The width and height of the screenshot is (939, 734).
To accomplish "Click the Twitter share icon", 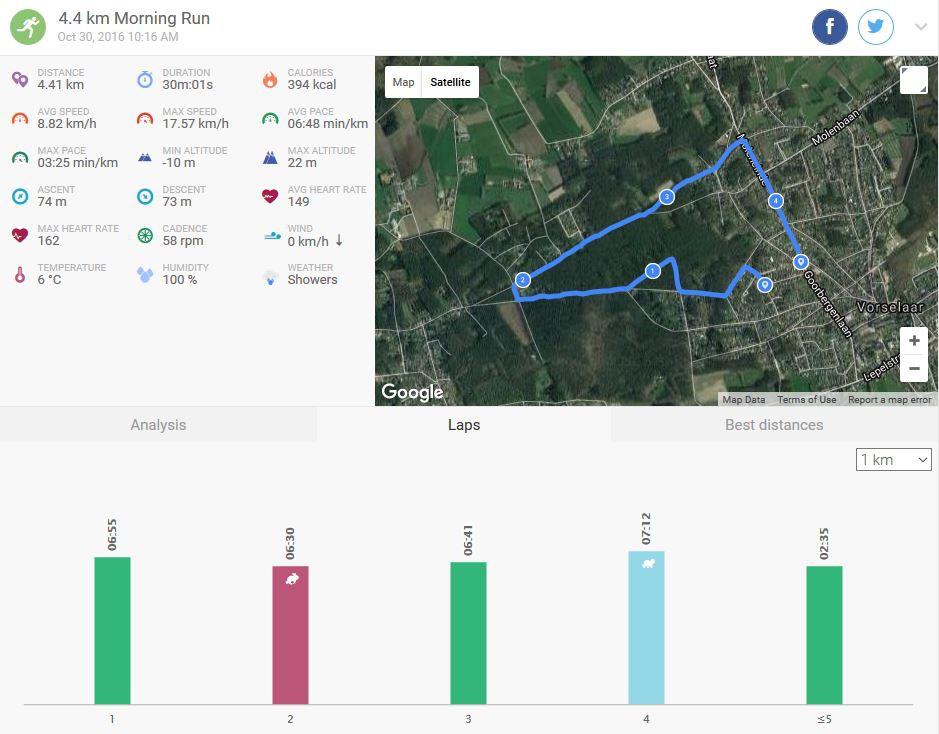I will [x=876, y=27].
